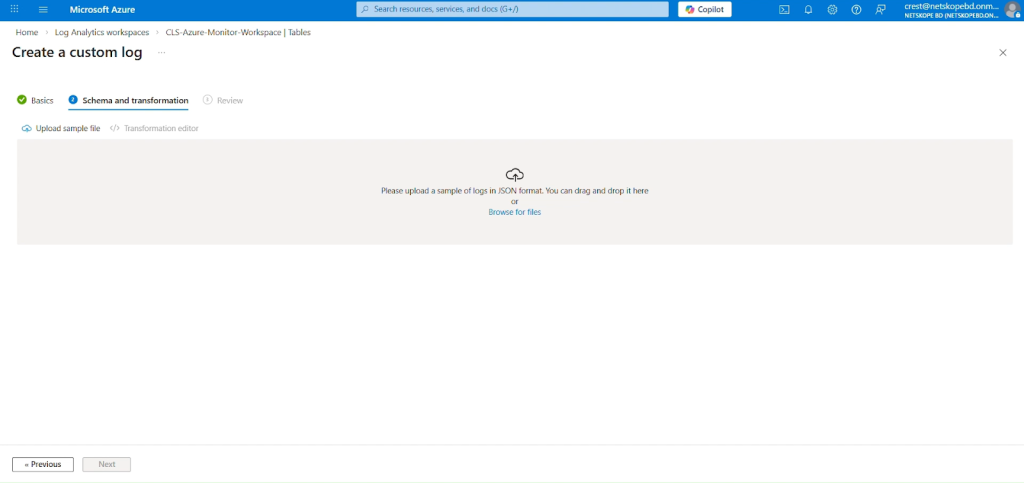
Task: Close the Create a custom log pane
Action: click(x=1002, y=53)
